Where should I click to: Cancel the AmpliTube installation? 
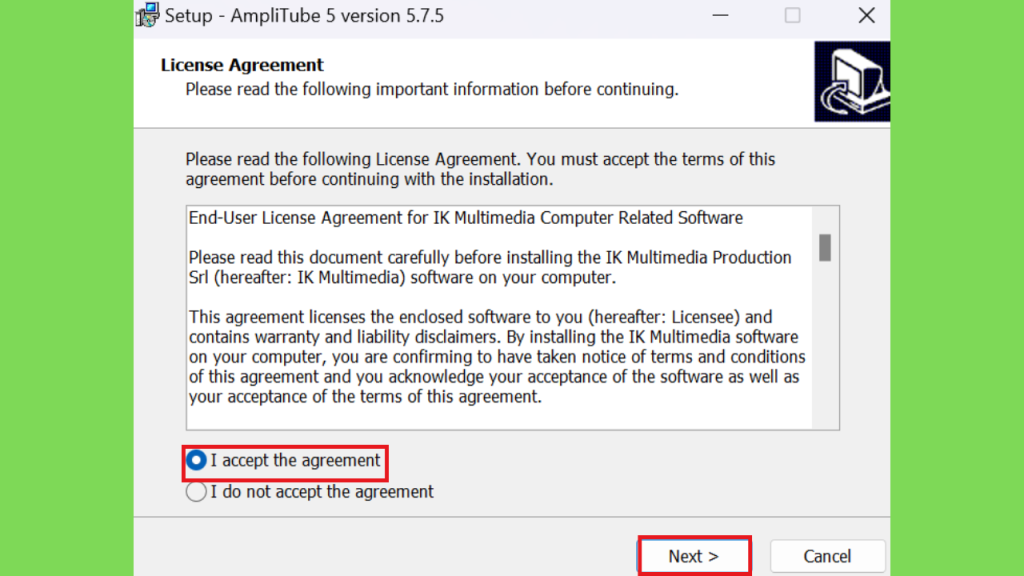click(827, 556)
